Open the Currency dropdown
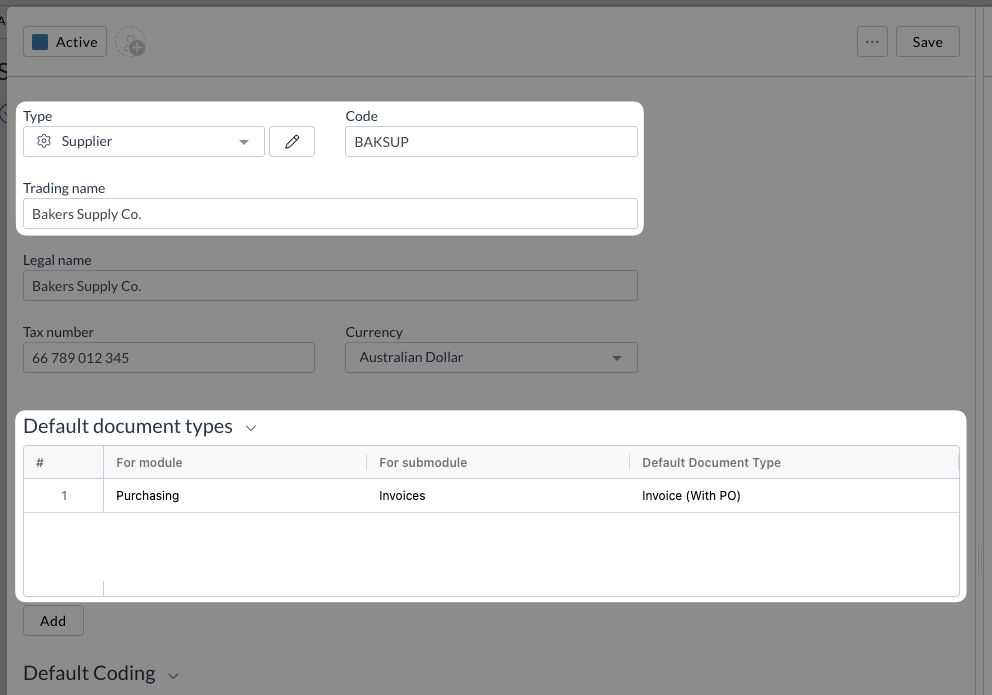 tap(491, 358)
